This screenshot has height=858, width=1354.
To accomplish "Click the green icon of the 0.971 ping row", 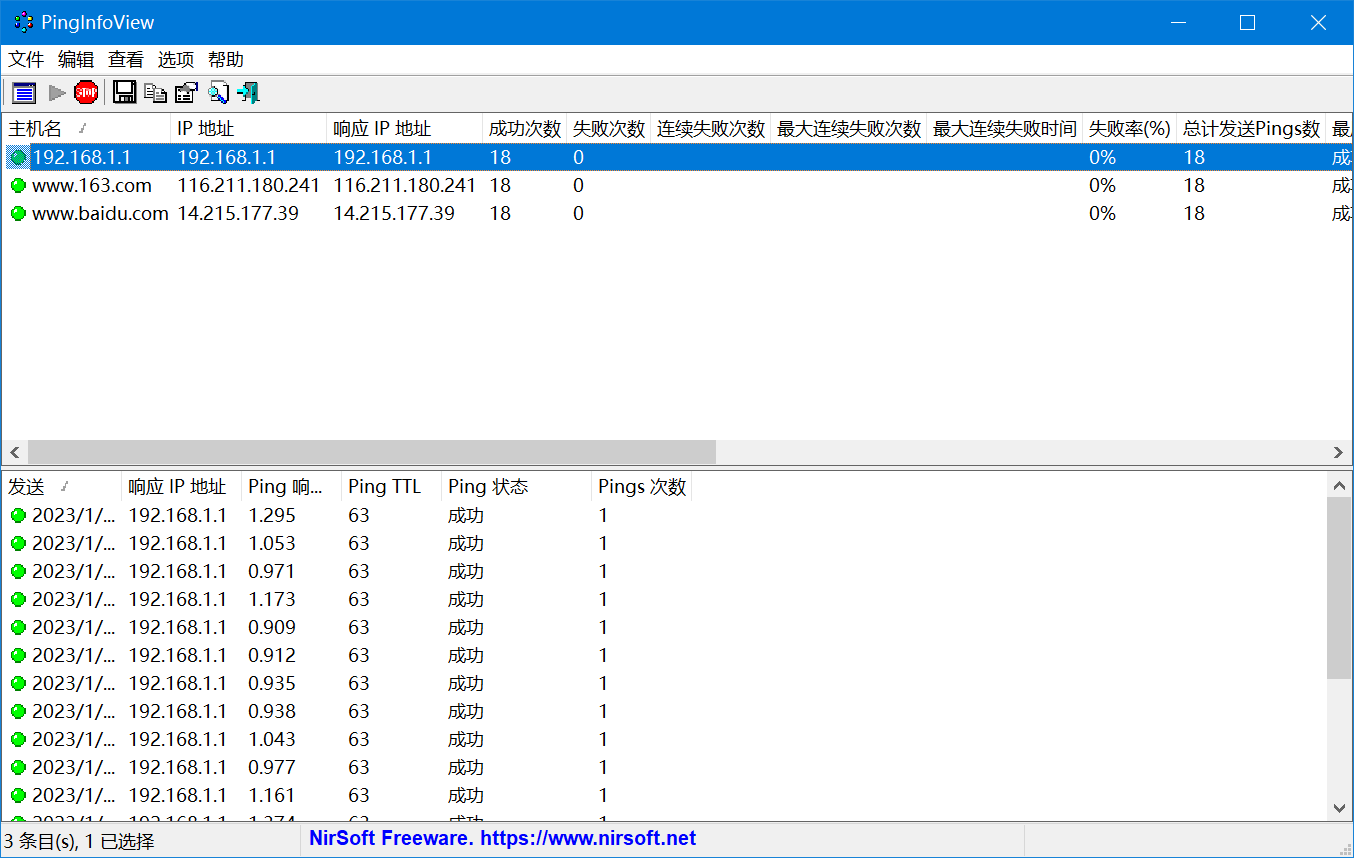I will point(18,571).
